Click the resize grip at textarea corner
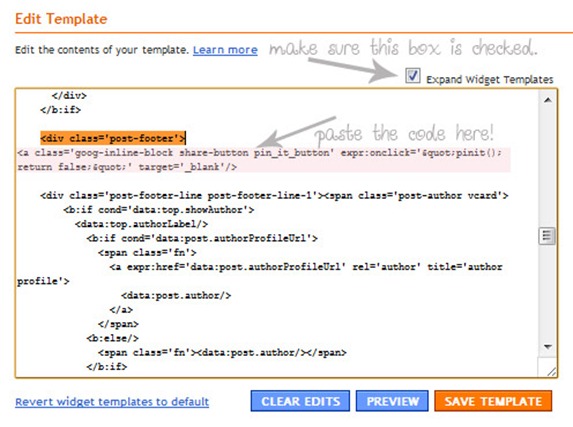The image size is (573, 427). (x=551, y=371)
